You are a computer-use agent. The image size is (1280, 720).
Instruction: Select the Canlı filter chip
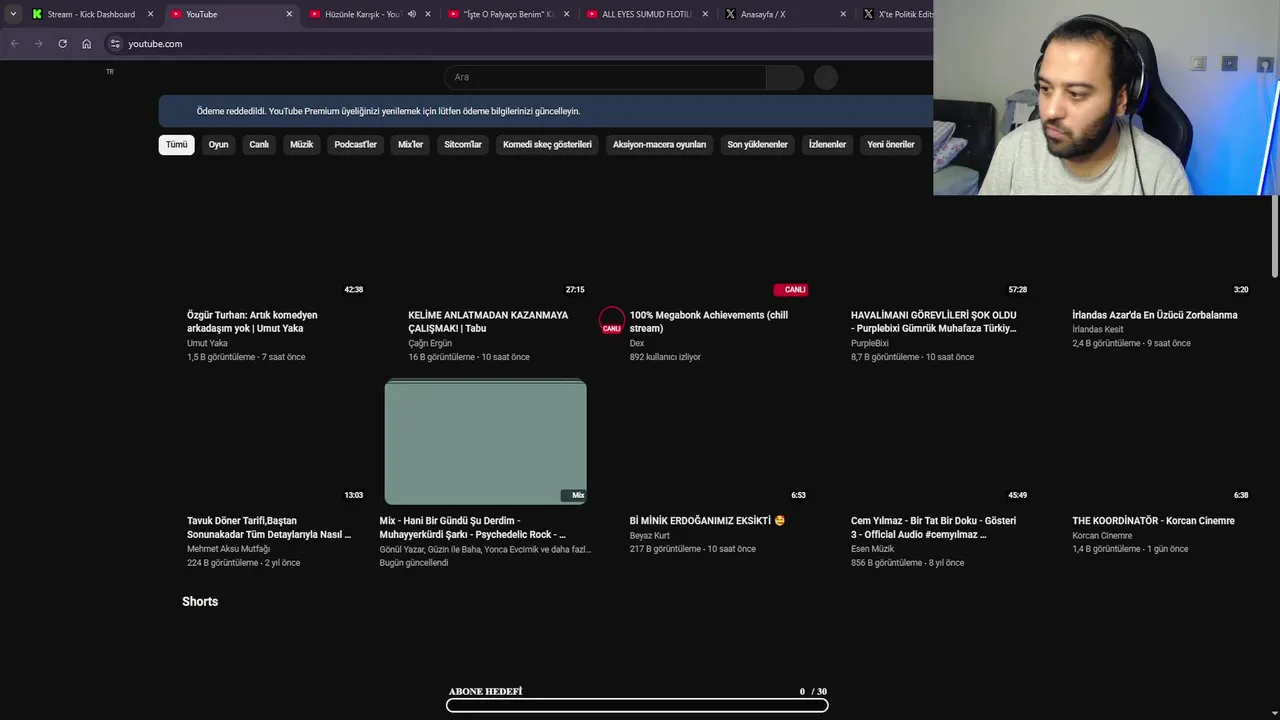(259, 145)
